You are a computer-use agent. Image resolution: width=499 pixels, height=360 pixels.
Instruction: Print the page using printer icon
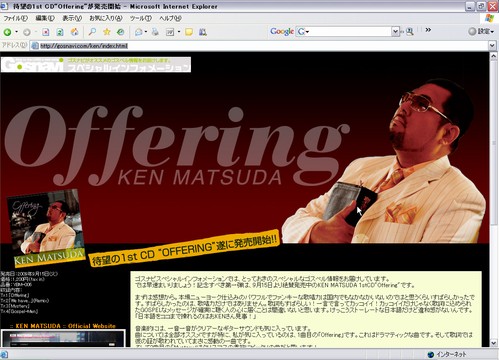click(x=155, y=32)
